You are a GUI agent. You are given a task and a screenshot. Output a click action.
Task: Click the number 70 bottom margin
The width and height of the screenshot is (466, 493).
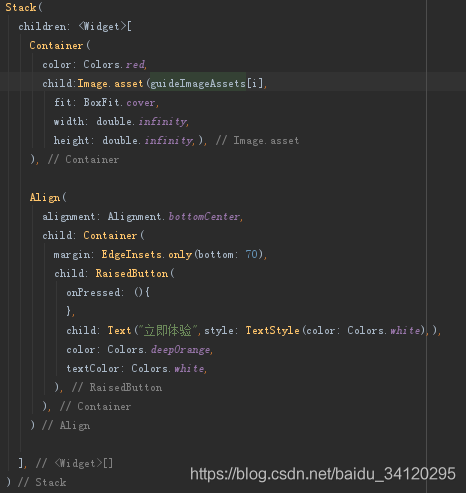(x=252, y=254)
